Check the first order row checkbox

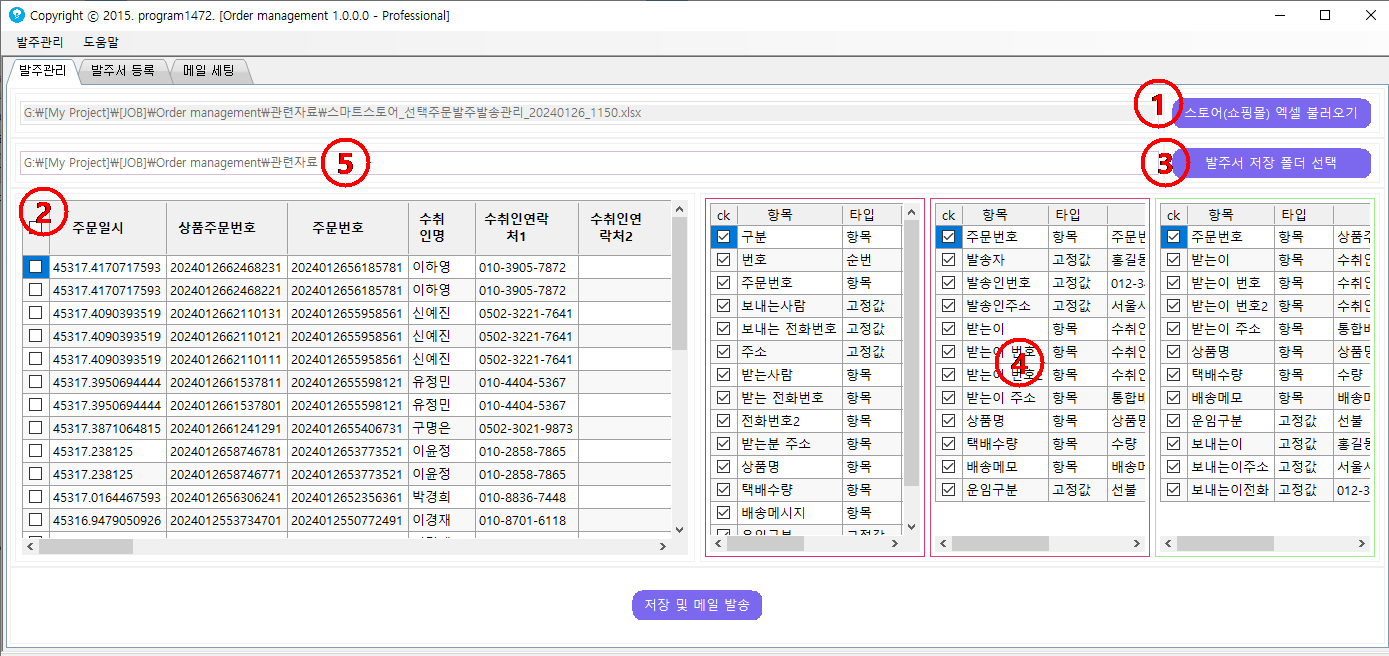tap(33, 266)
